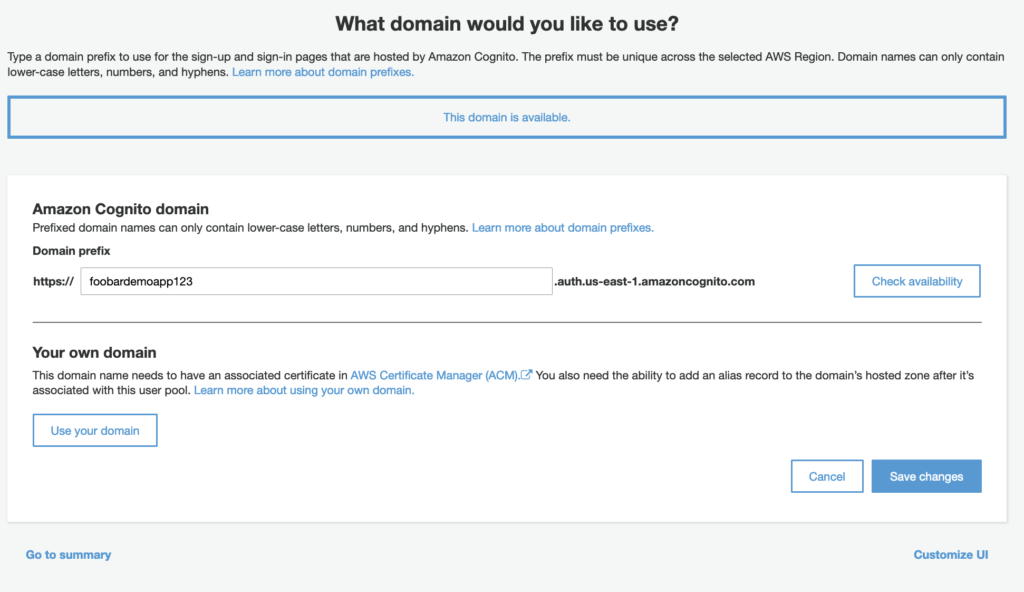Image resolution: width=1024 pixels, height=592 pixels.
Task: Click the 'What domain would you like to use?' heading
Action: coord(513,24)
